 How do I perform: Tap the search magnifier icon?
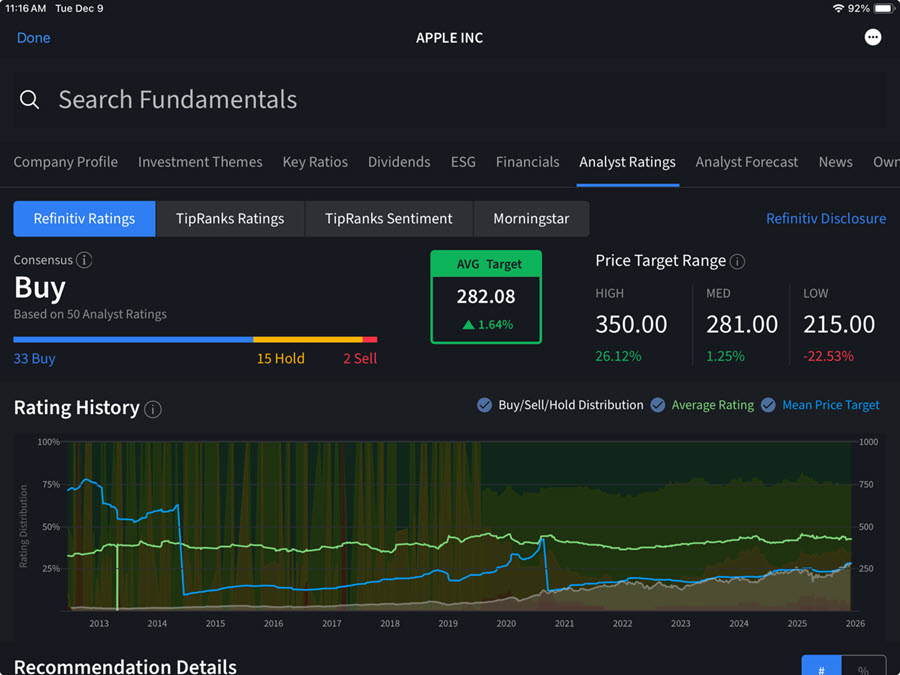click(x=30, y=99)
